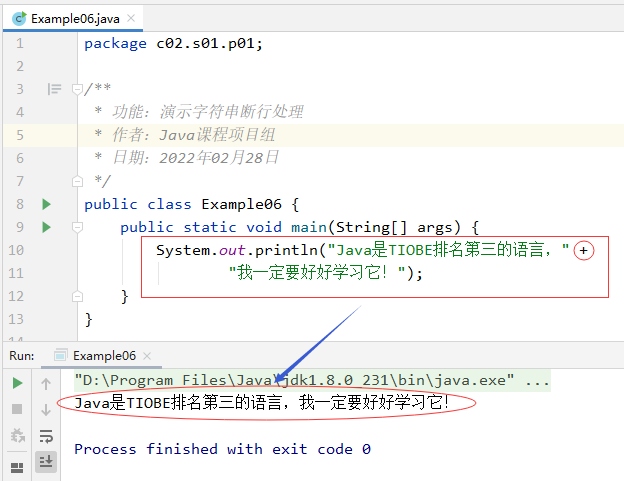Run class Example06 from gutter on line 8

click(47, 204)
